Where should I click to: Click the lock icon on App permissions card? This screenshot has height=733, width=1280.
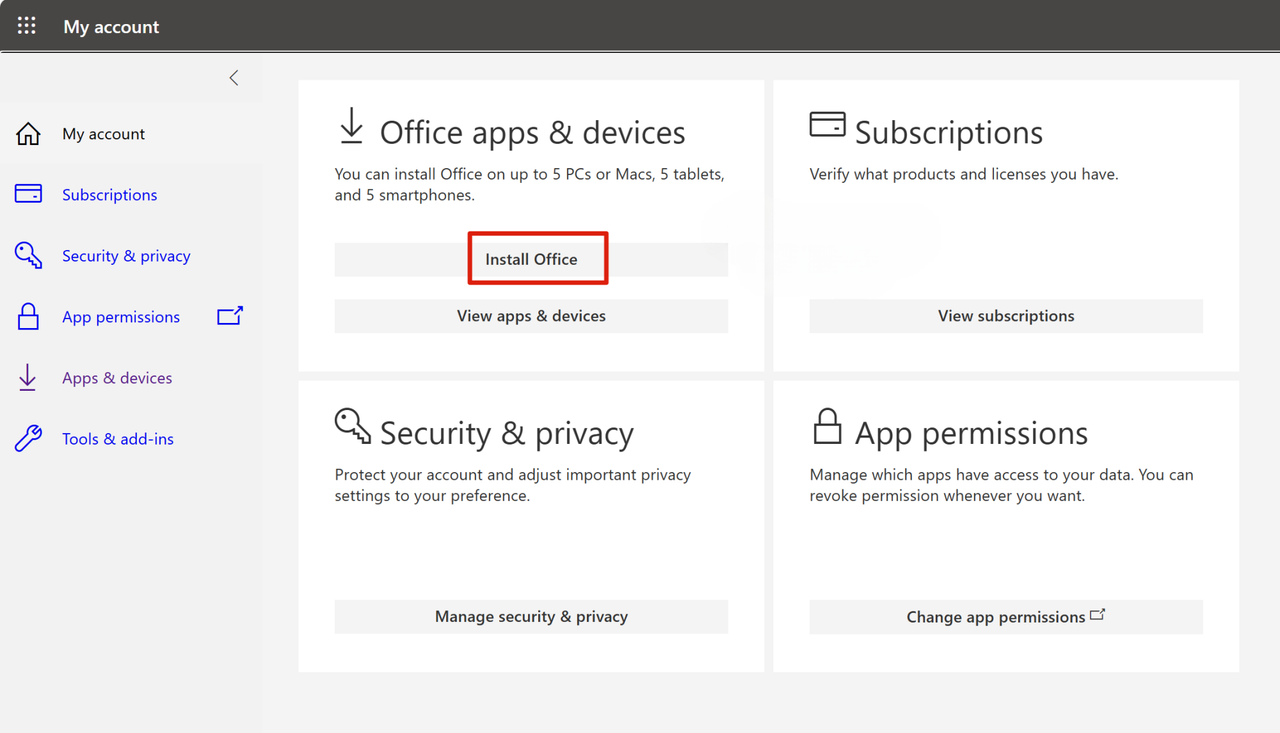[827, 425]
